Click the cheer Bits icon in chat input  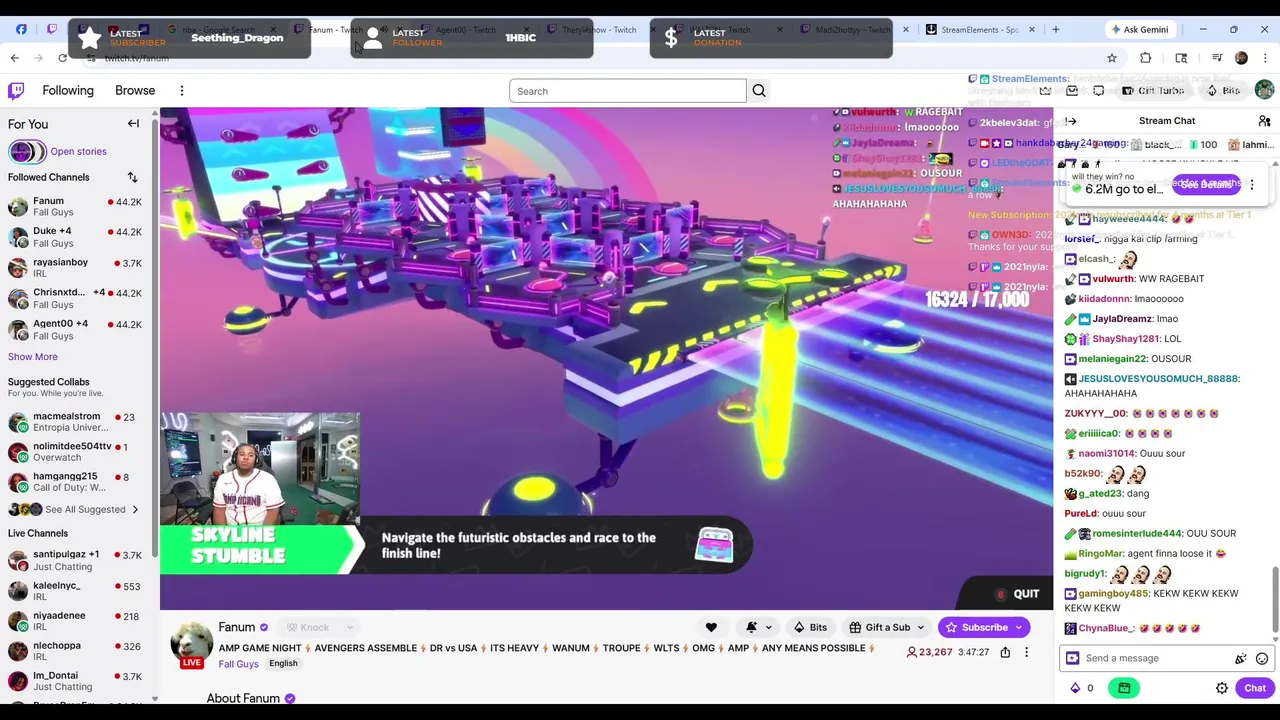pyautogui.click(x=1241, y=658)
